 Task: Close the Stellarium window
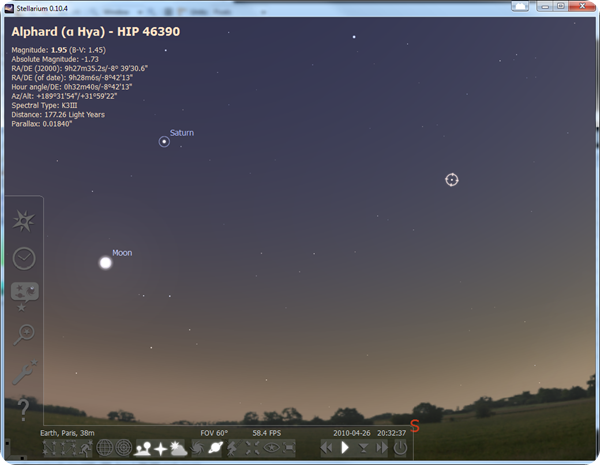click(582, 6)
